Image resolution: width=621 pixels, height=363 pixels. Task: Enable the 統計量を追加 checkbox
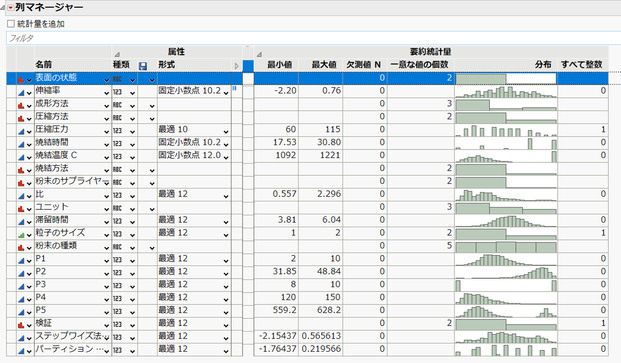pos(11,24)
